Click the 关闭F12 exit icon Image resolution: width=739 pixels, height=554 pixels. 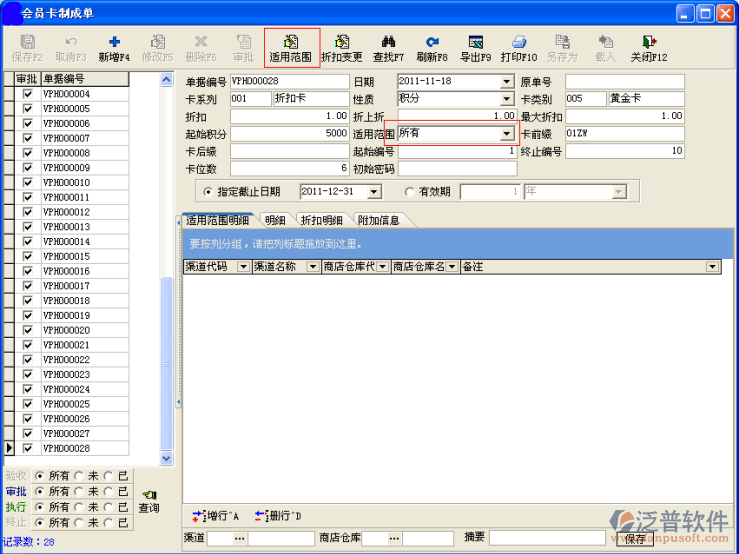click(x=649, y=44)
